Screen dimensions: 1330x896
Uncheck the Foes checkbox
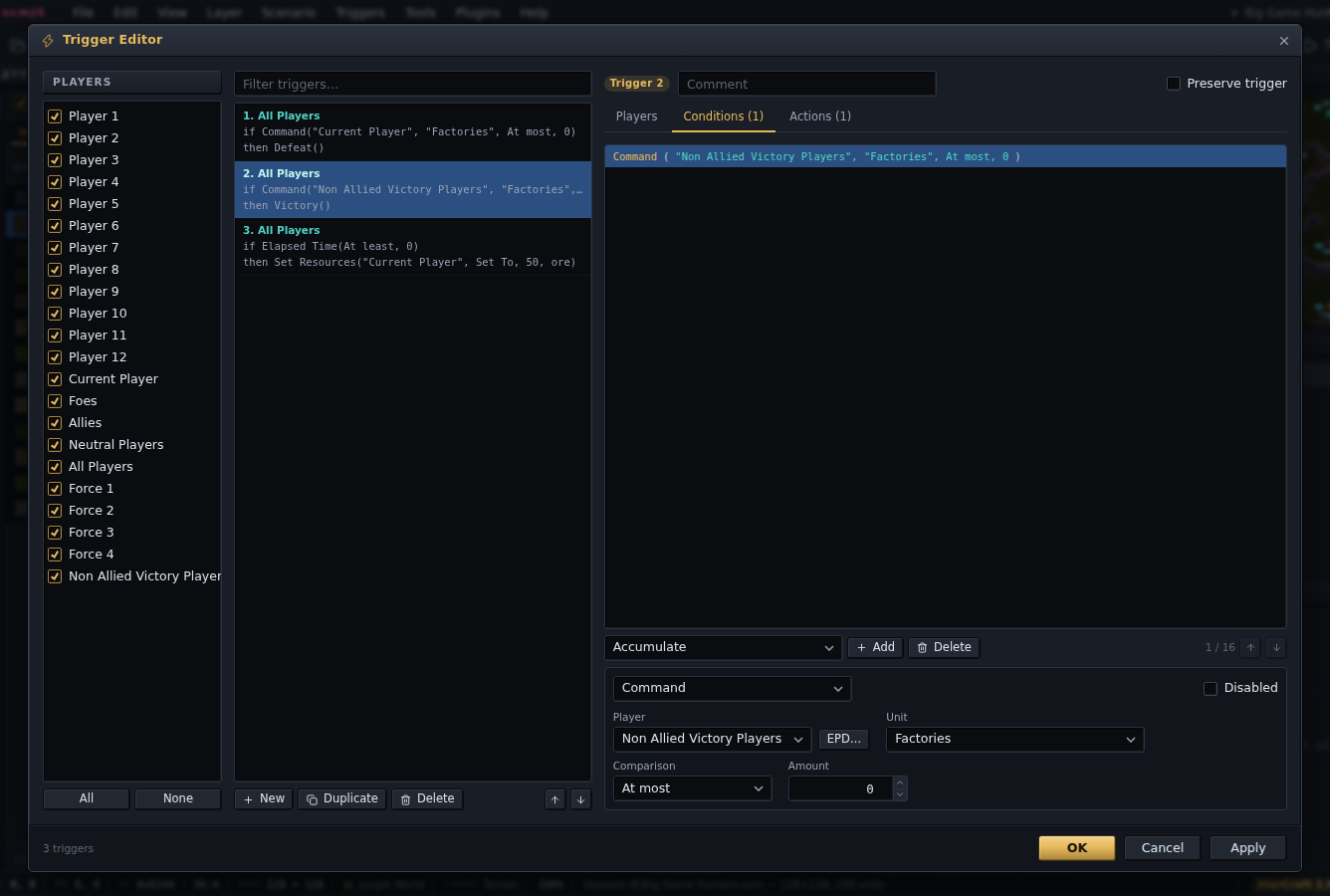pos(55,401)
